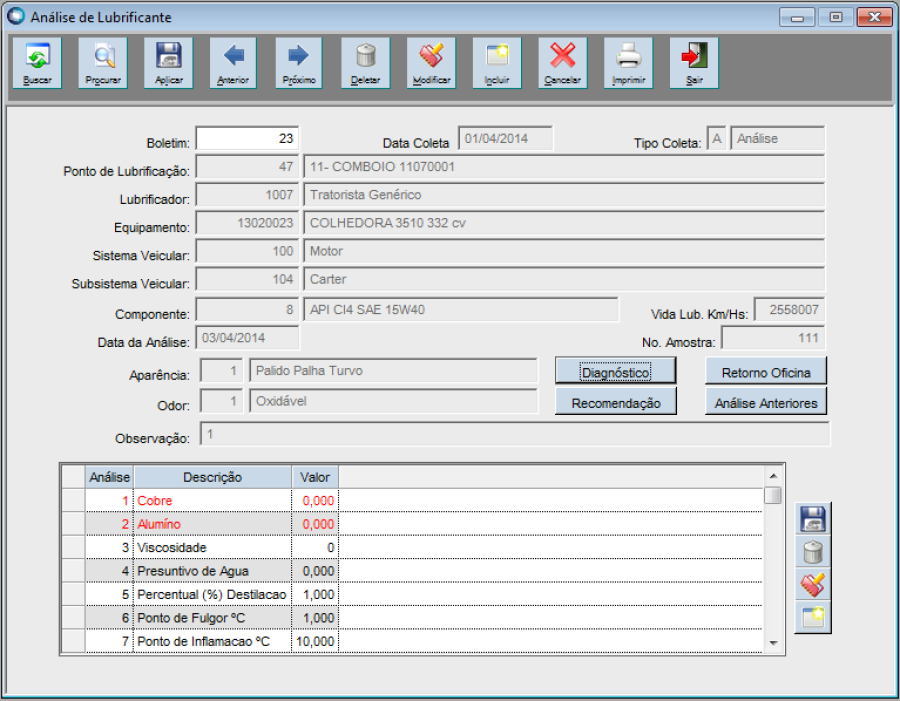Image resolution: width=900 pixels, height=701 pixels.
Task: Click the Vida Lub. Km/Hs field
Action: (x=789, y=309)
